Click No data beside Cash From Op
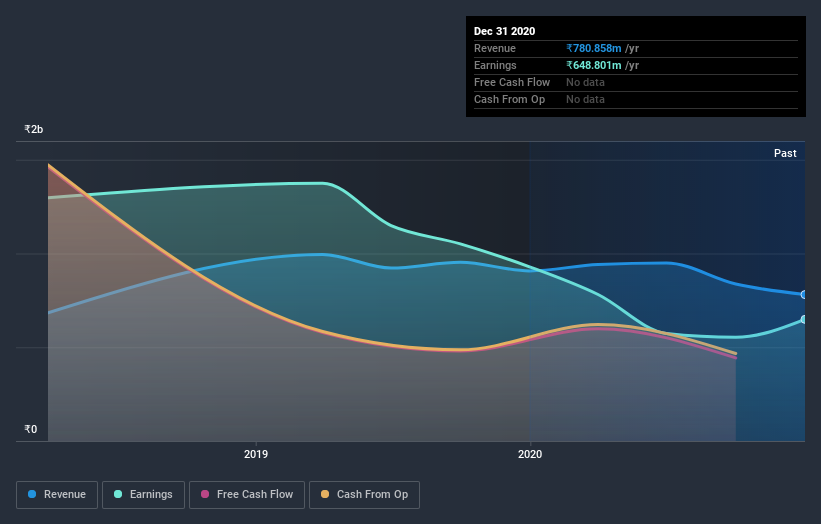 tap(585, 99)
